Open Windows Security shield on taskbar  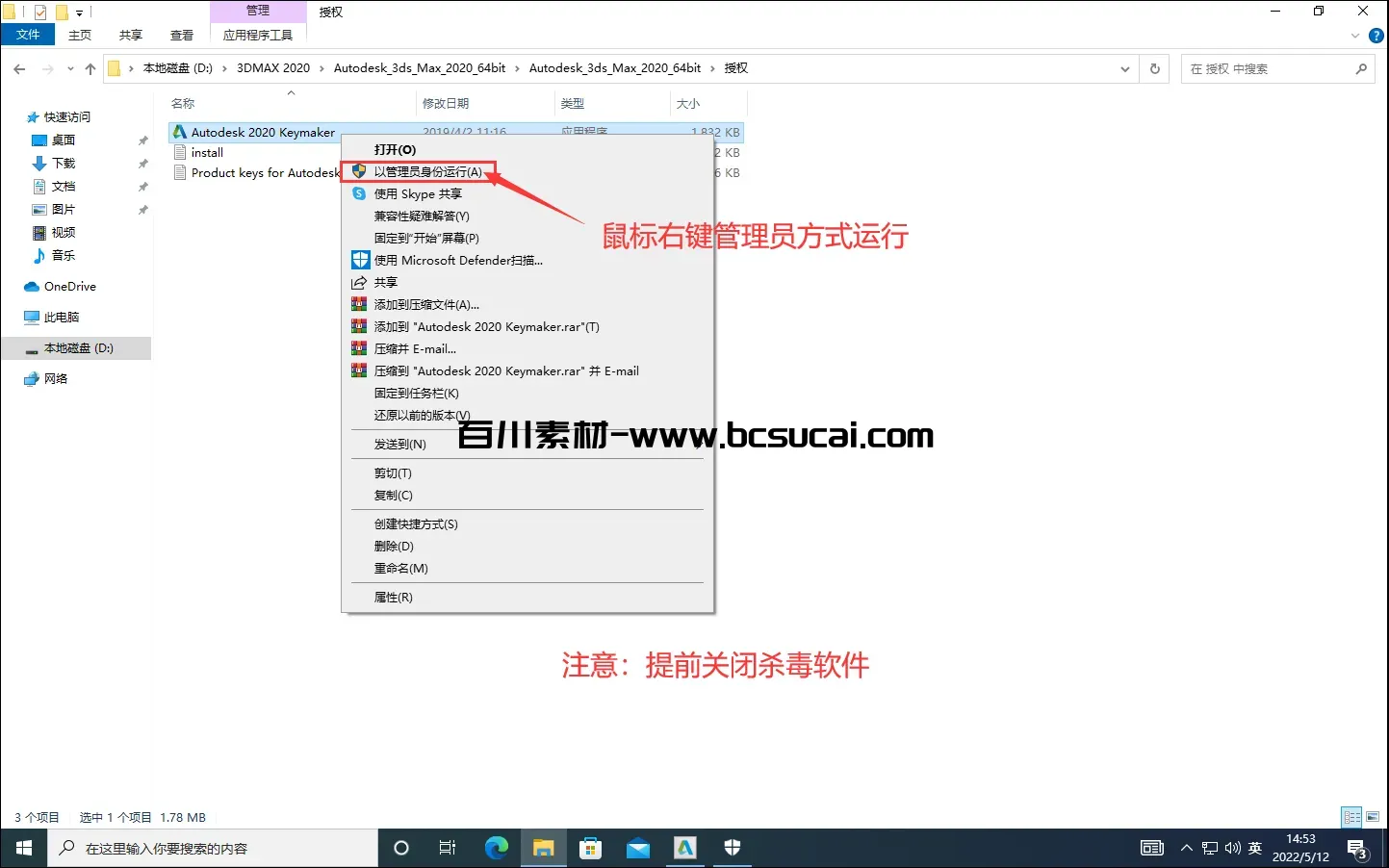coord(733,848)
